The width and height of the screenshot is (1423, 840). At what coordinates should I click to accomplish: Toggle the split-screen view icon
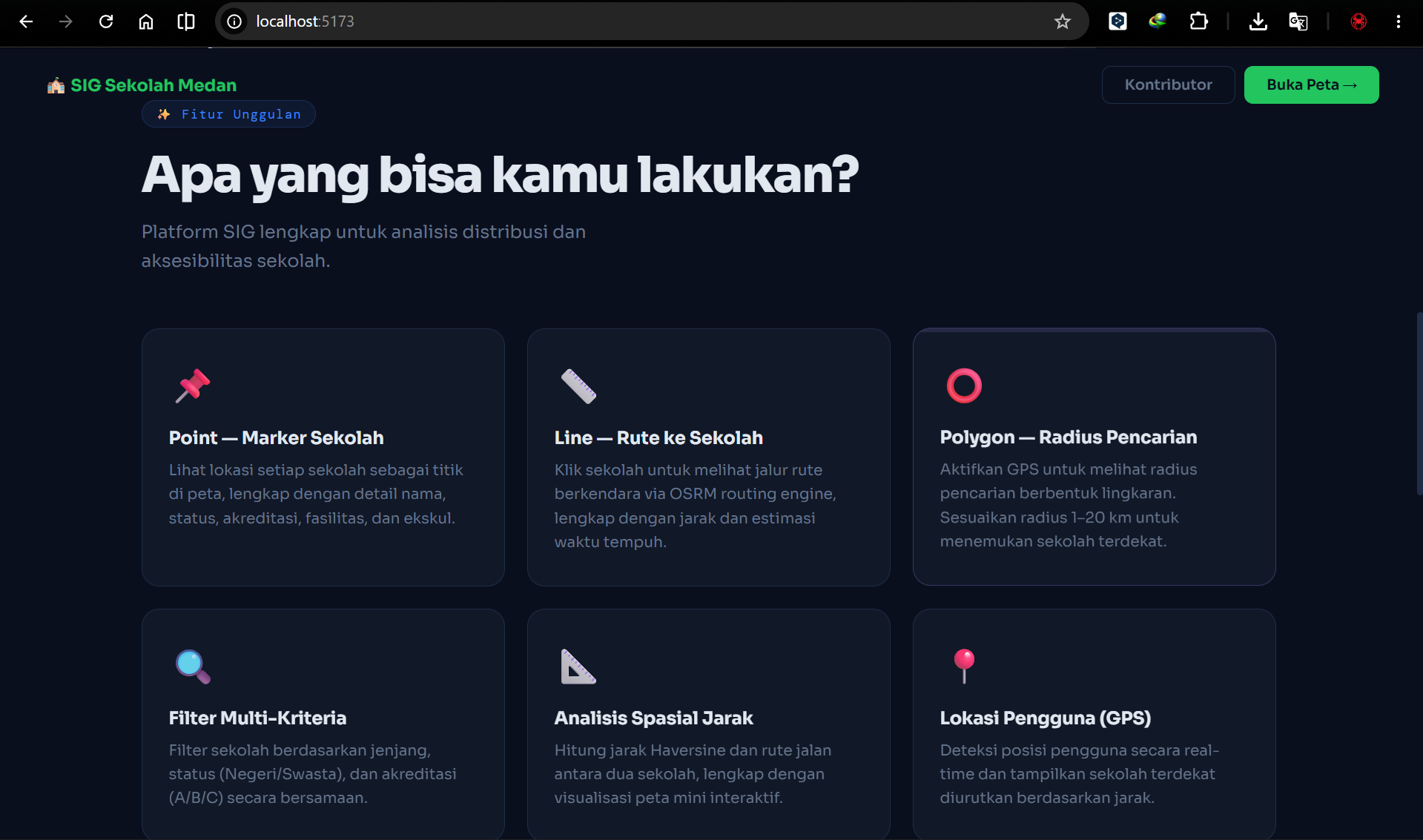(x=186, y=22)
